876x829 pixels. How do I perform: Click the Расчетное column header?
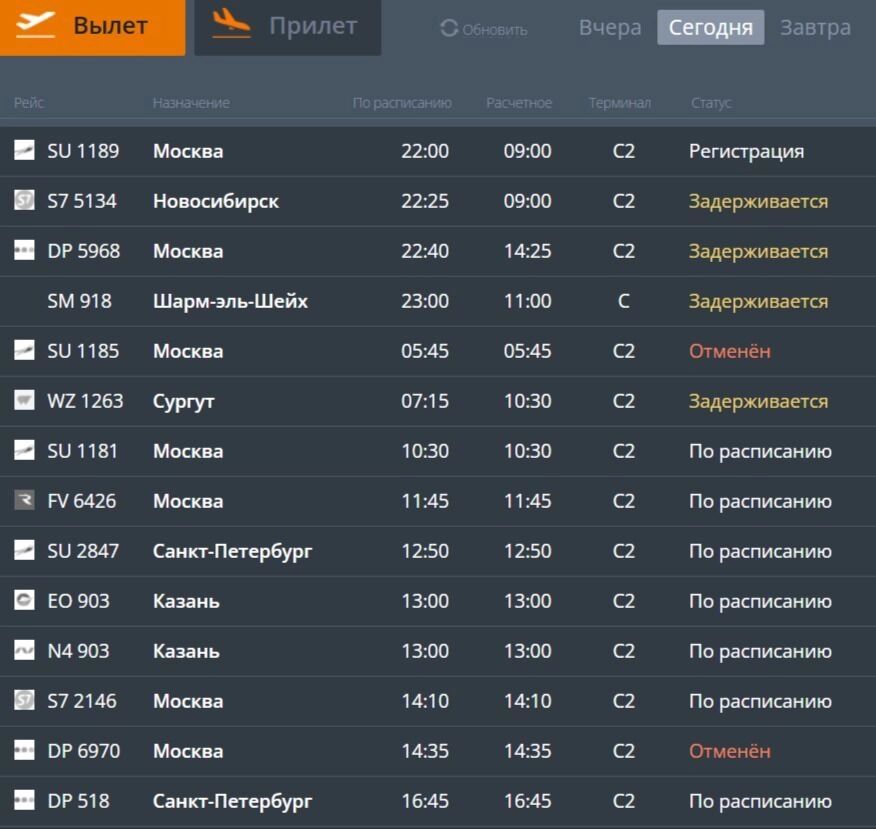tap(518, 103)
